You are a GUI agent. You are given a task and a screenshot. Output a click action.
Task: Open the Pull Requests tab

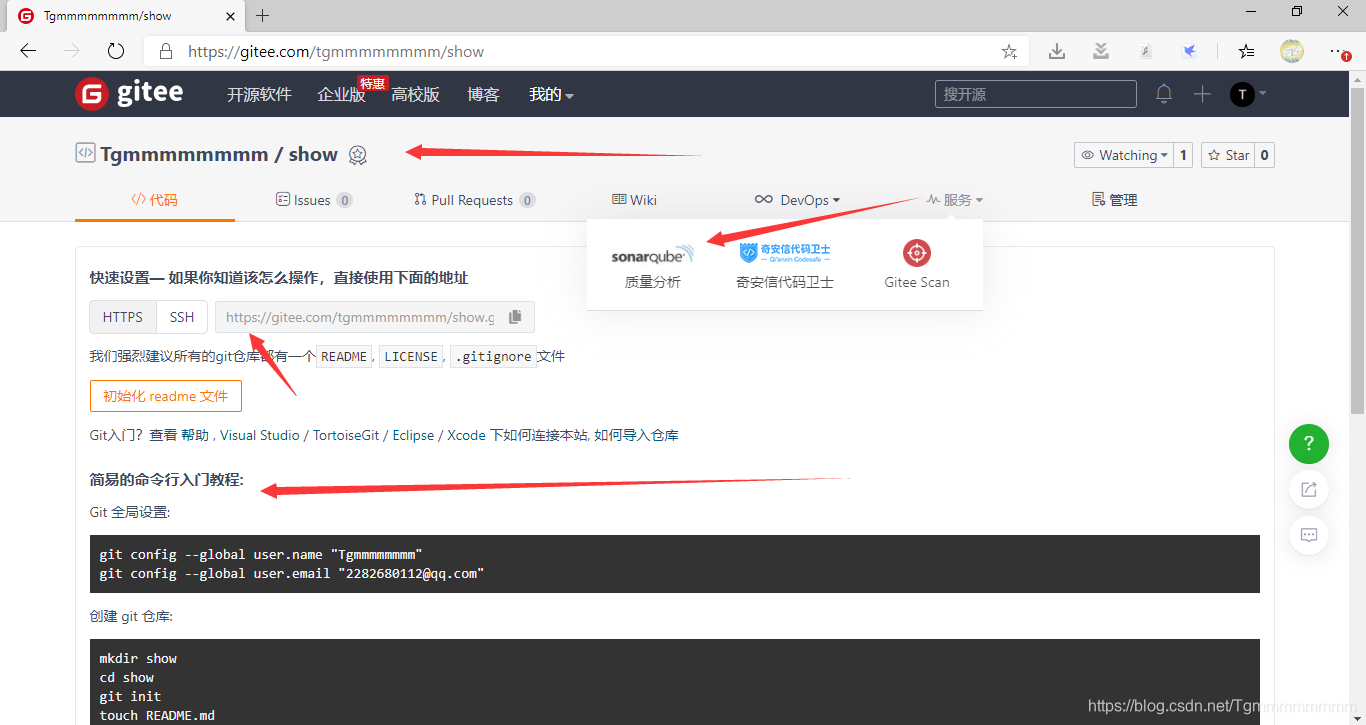[x=474, y=200]
